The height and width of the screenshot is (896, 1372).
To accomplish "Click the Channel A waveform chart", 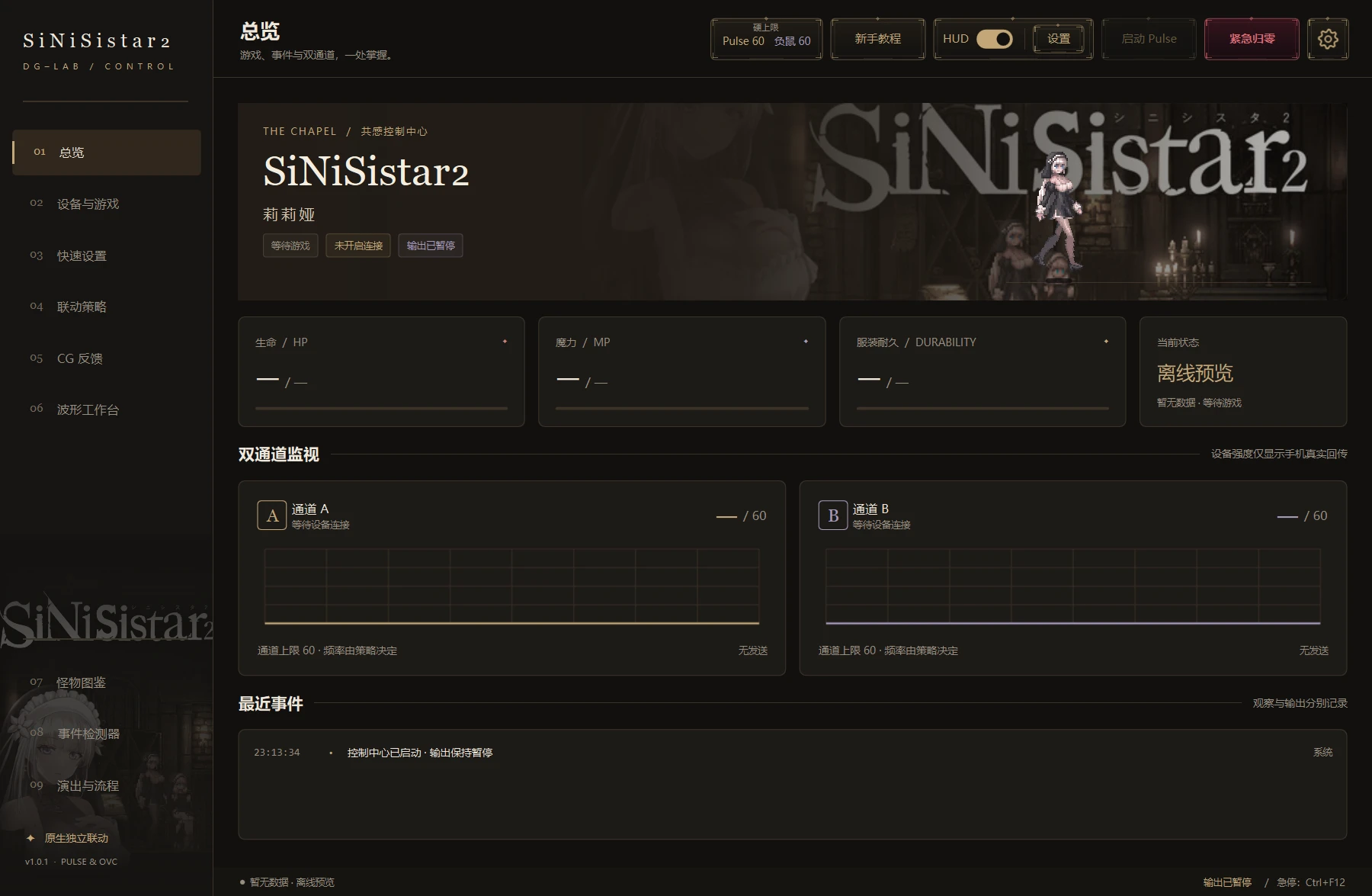I will 511,587.
